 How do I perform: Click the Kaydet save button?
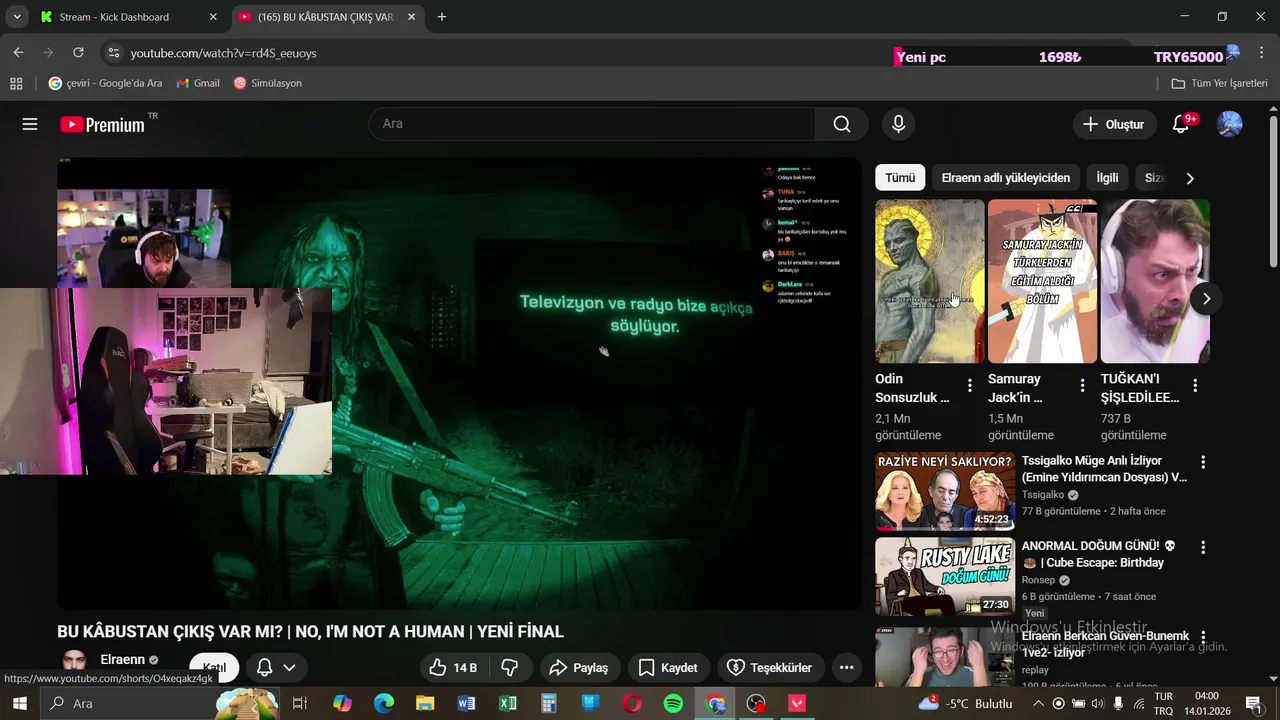point(668,667)
